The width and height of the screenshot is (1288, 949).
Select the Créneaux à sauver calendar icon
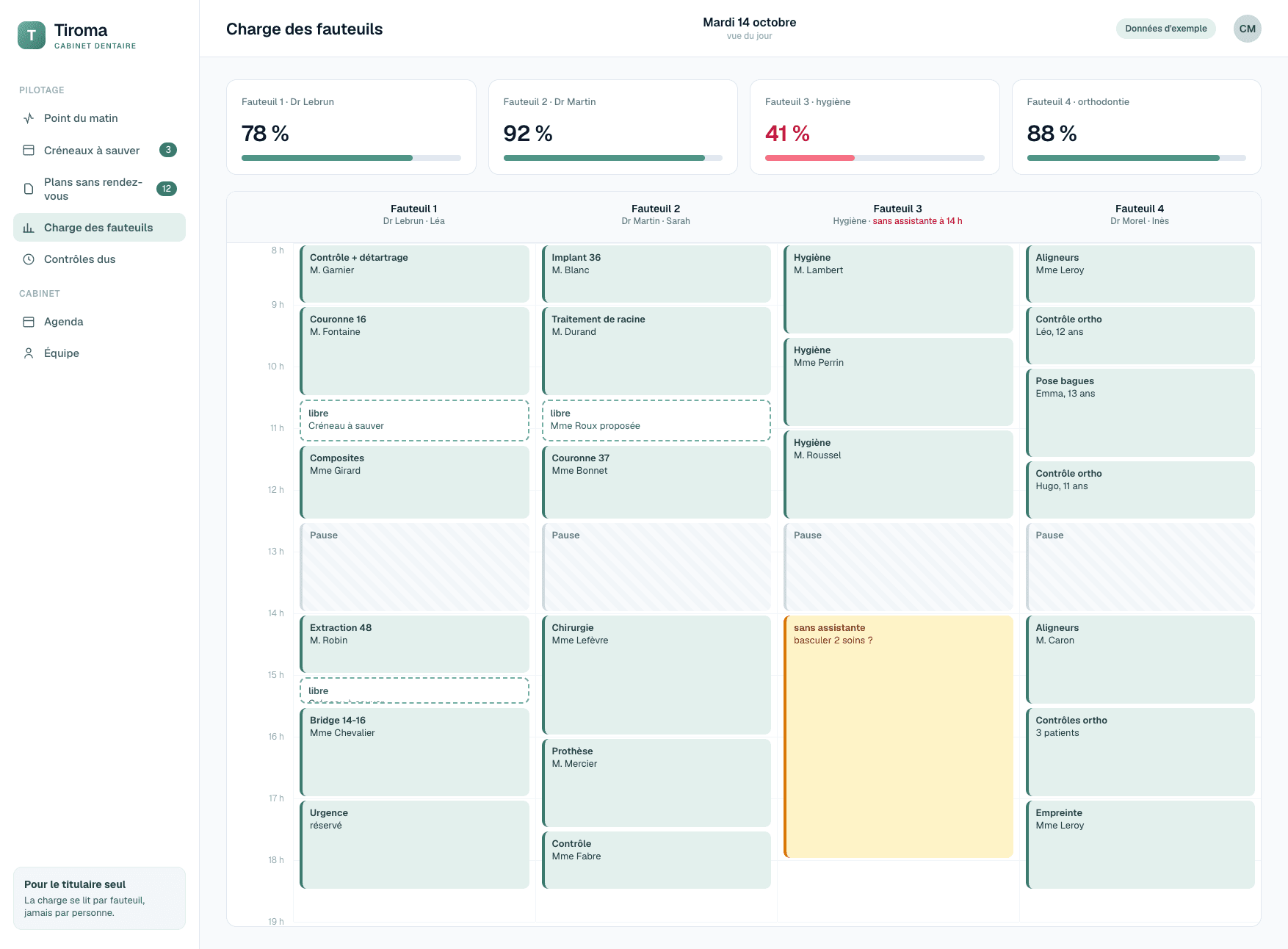(x=29, y=150)
